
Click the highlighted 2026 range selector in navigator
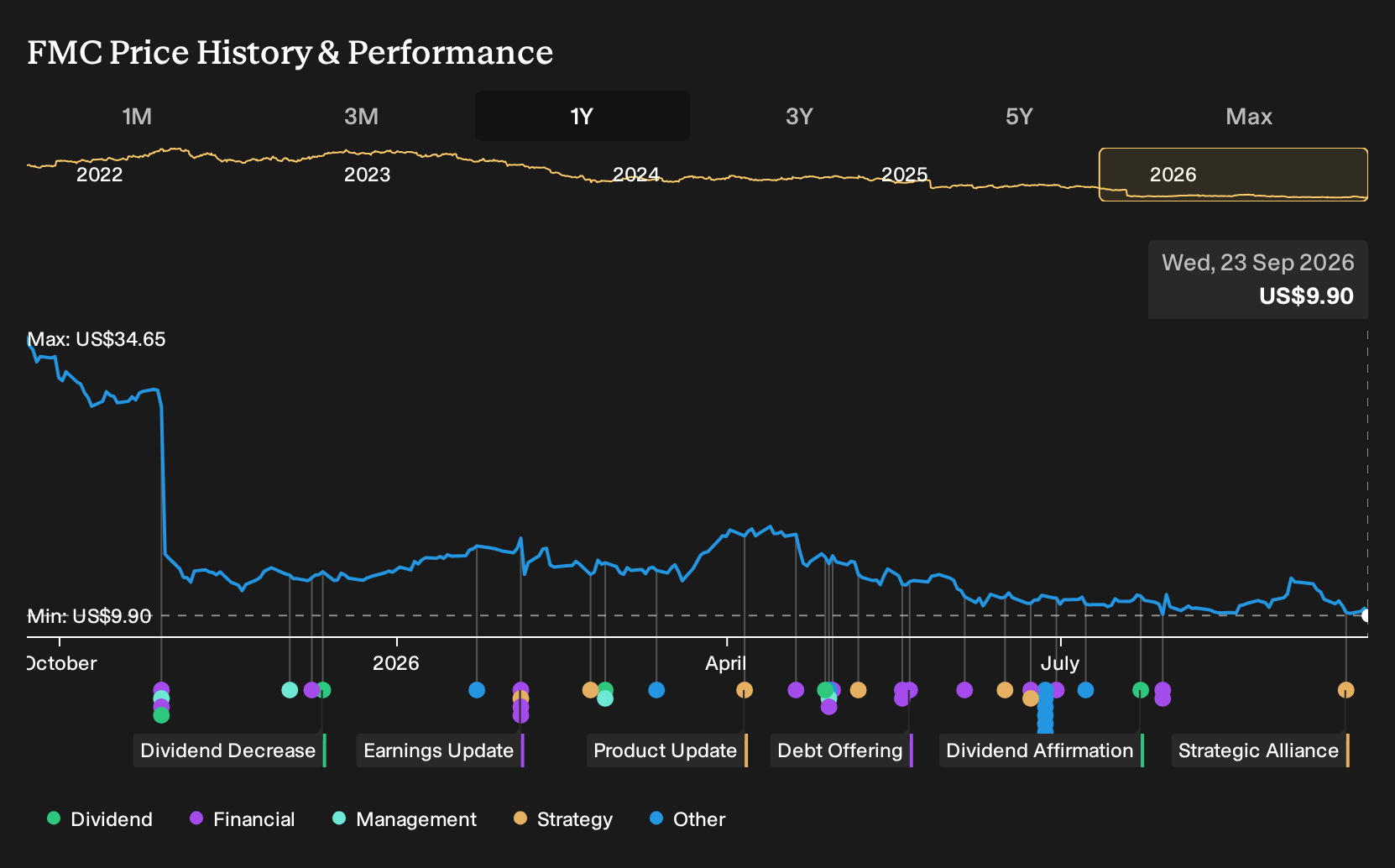(x=1234, y=175)
